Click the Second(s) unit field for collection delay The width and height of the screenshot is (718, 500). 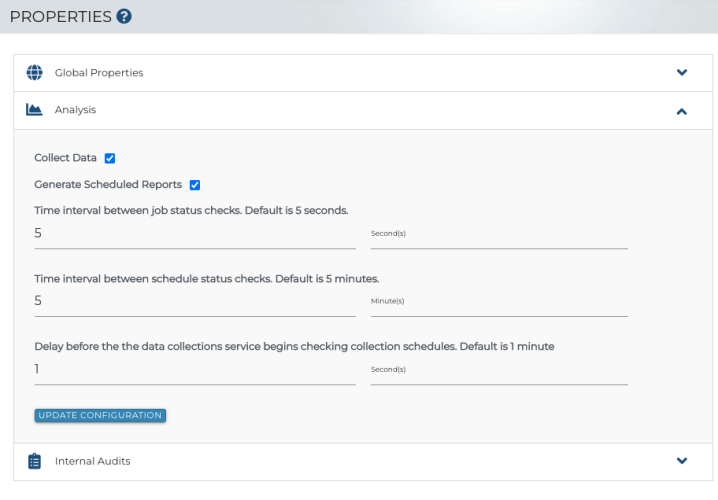[498, 369]
